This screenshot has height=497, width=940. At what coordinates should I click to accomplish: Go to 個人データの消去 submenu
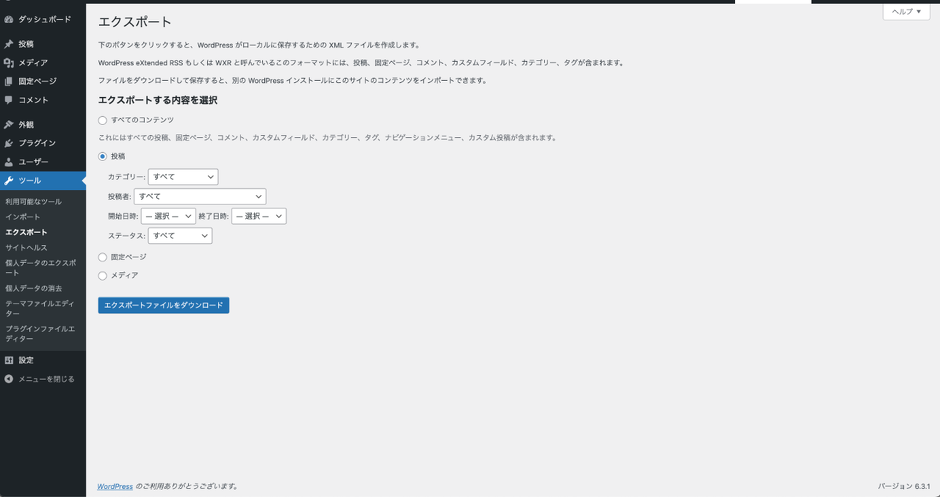[34, 288]
